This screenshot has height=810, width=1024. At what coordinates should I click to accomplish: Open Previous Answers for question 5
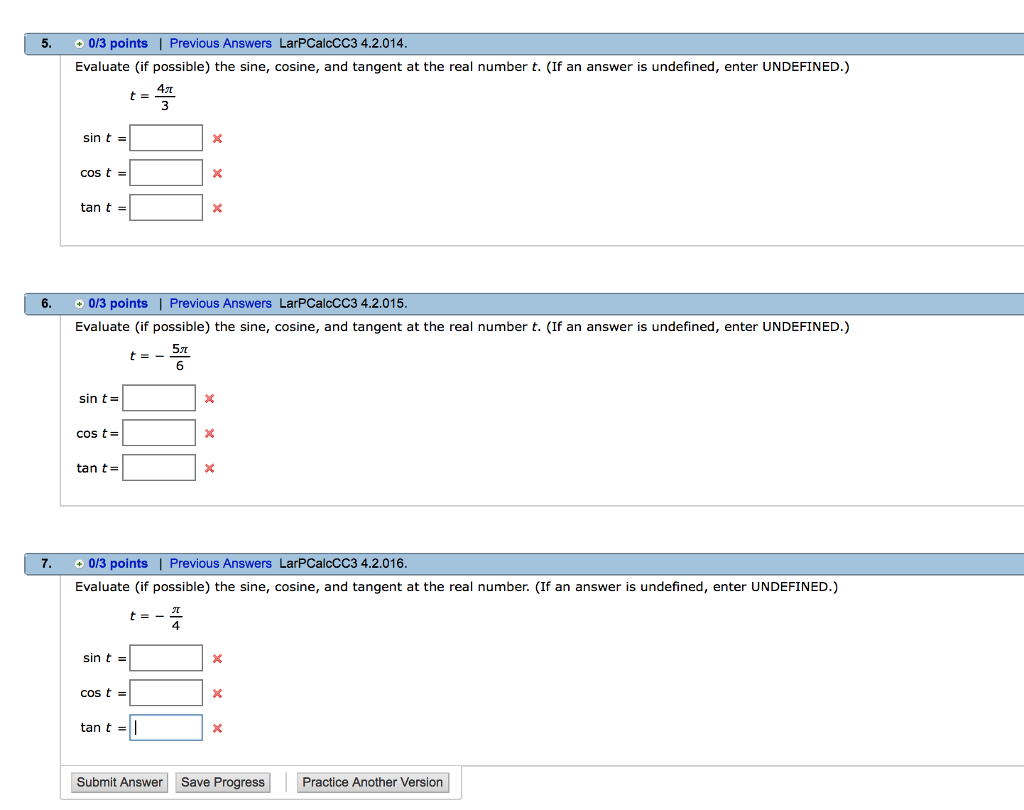click(x=220, y=43)
